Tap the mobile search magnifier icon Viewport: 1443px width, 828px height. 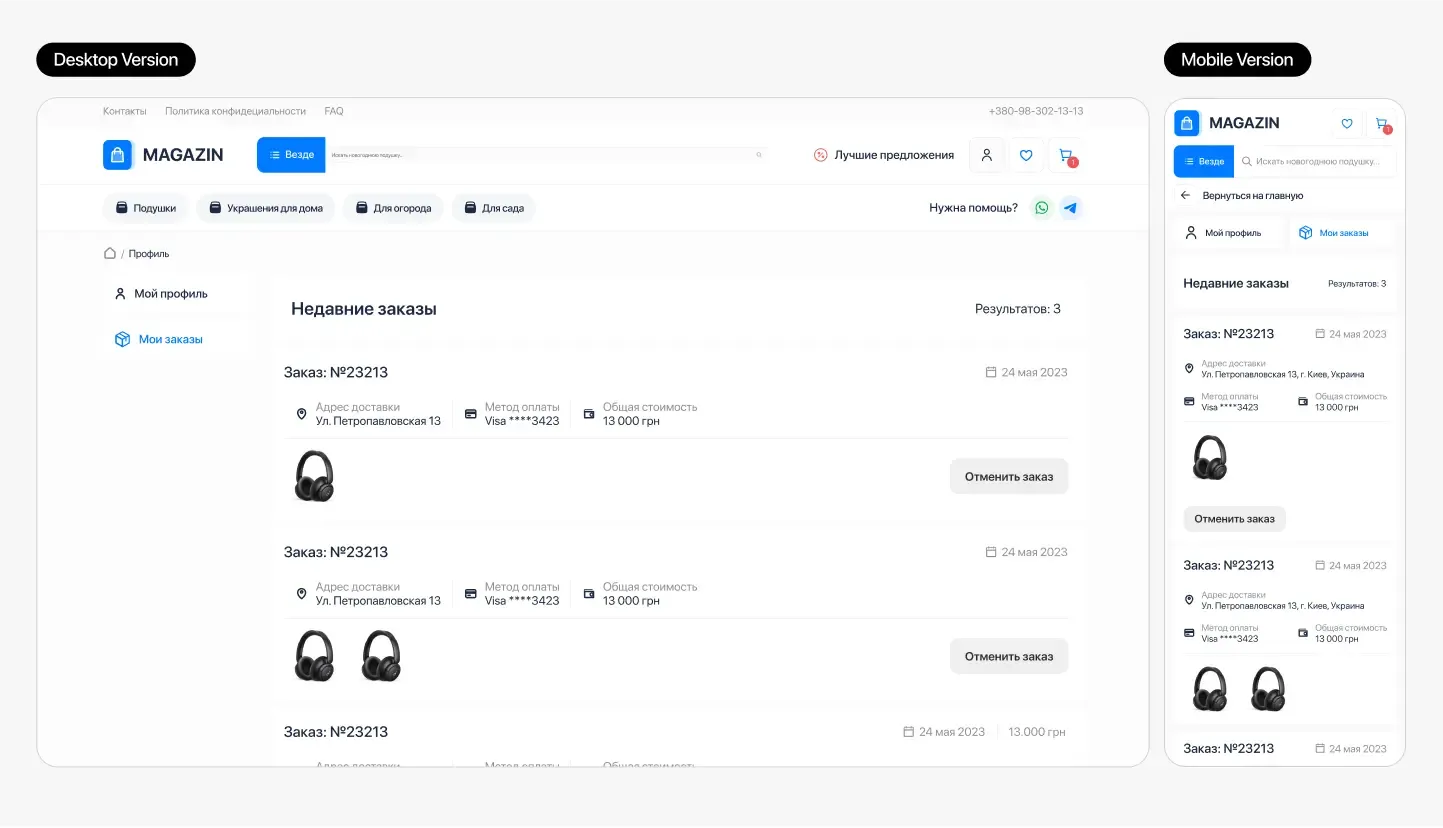1246,161
